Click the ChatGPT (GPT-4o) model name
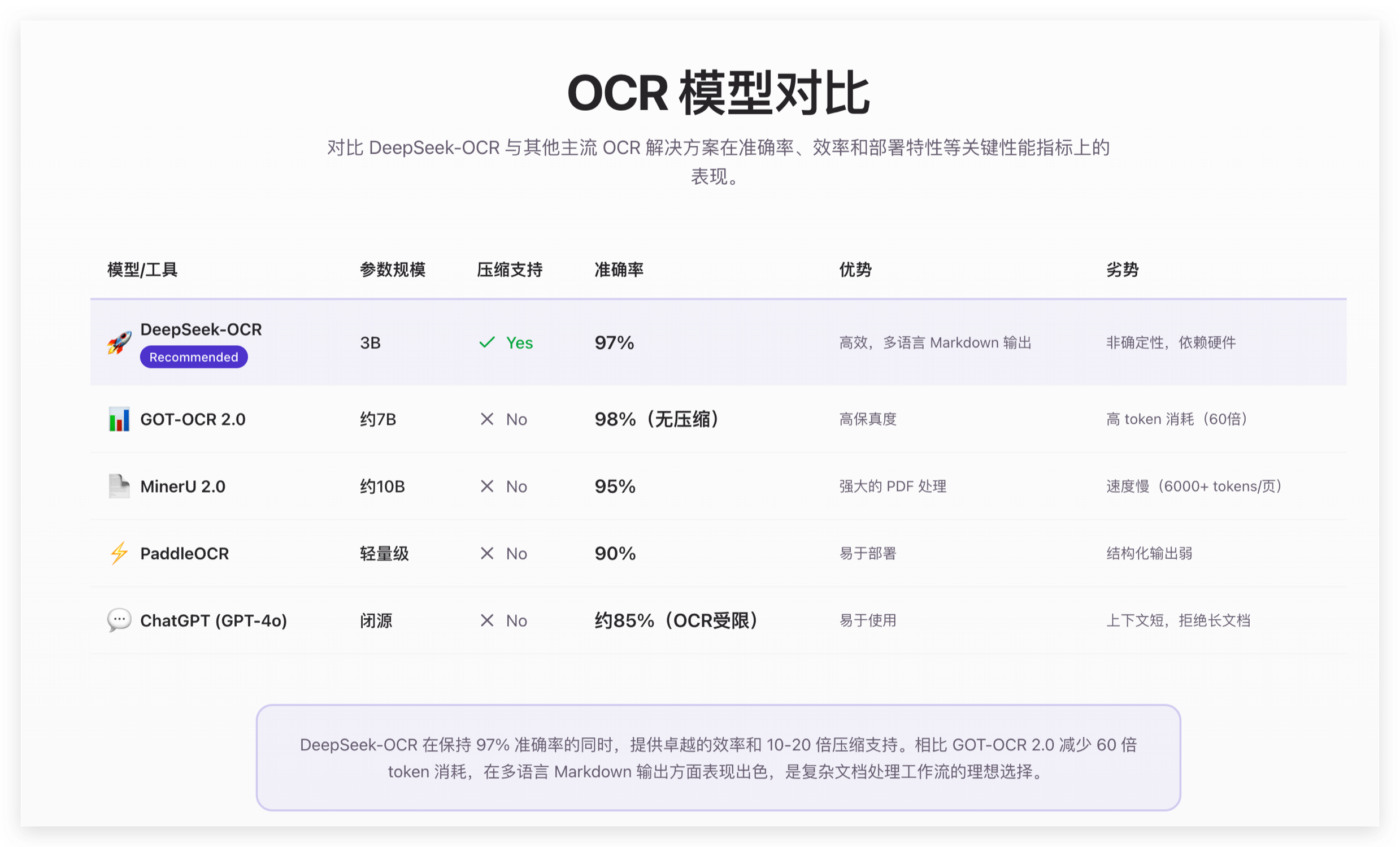Viewport: 1400px width, 847px height. pyautogui.click(x=214, y=620)
